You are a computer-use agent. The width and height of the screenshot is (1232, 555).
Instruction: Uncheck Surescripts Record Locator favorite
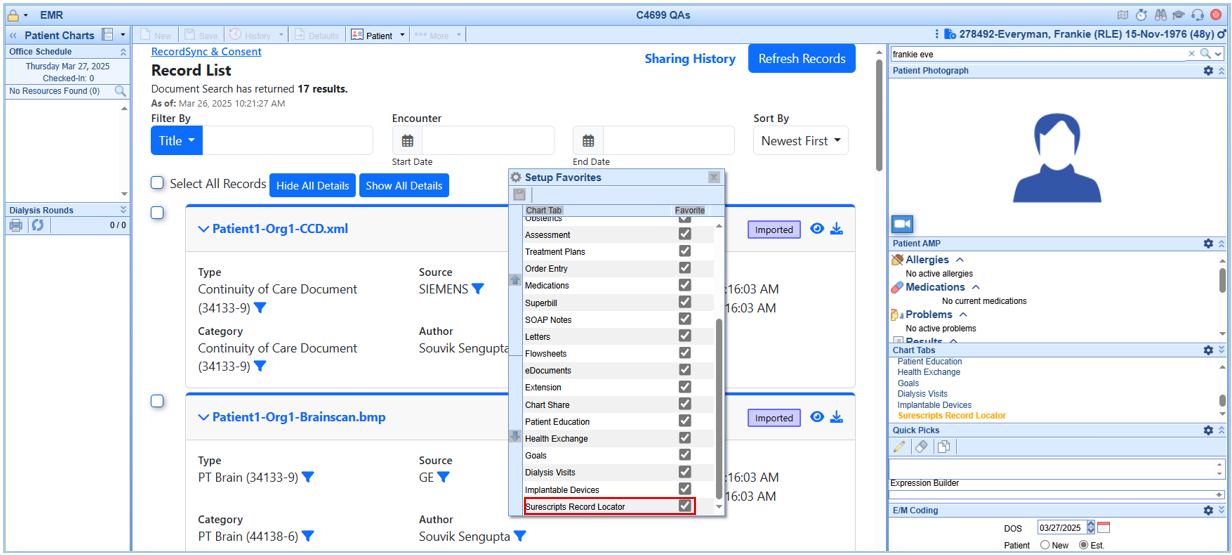[685, 506]
